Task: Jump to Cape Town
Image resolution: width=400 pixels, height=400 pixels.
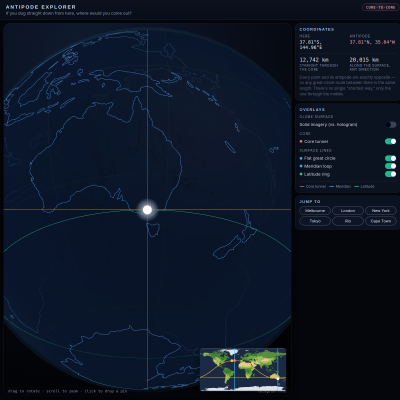Action: point(381,221)
